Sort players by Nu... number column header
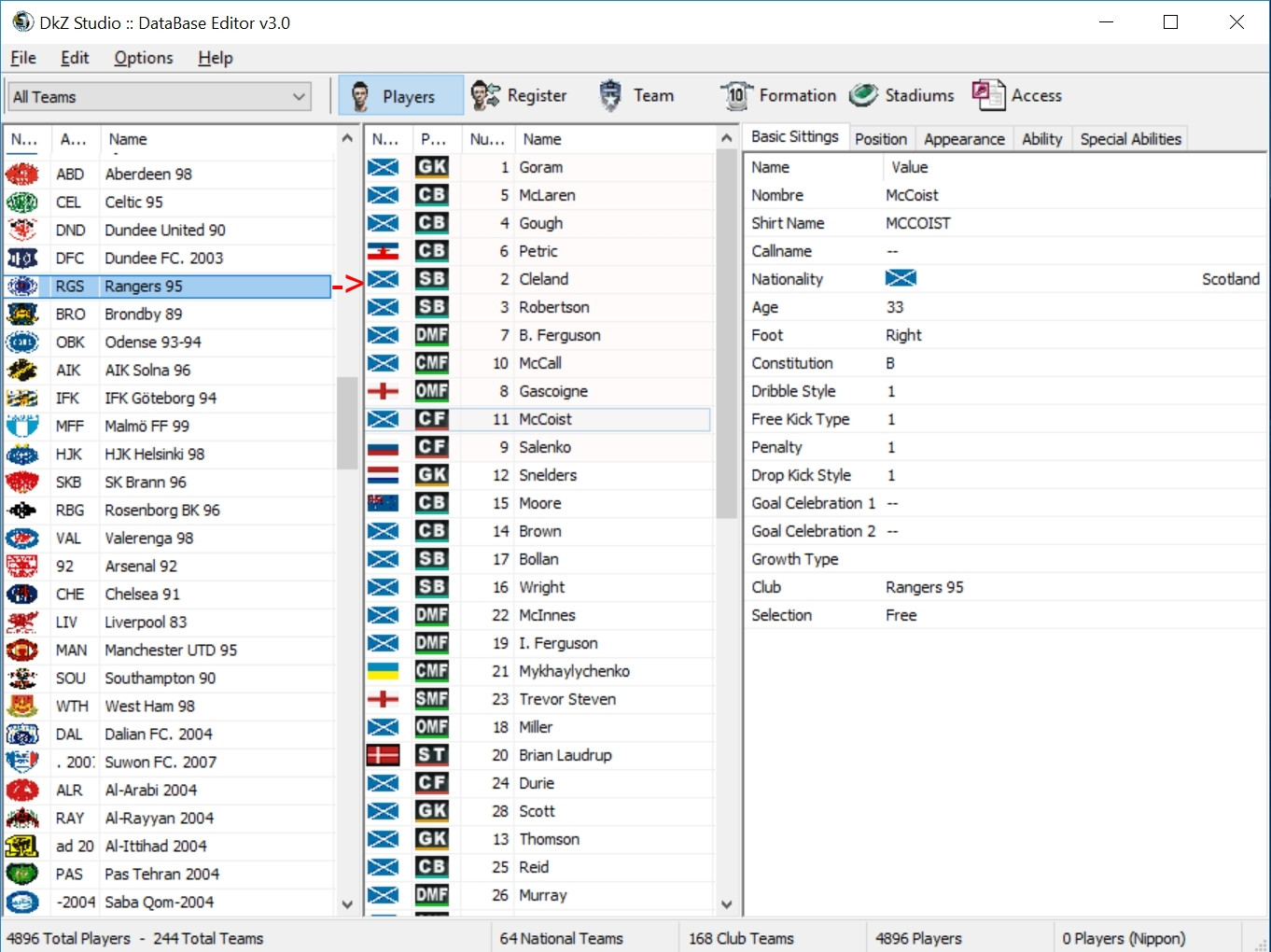This screenshot has height=952, width=1271. coord(487,139)
